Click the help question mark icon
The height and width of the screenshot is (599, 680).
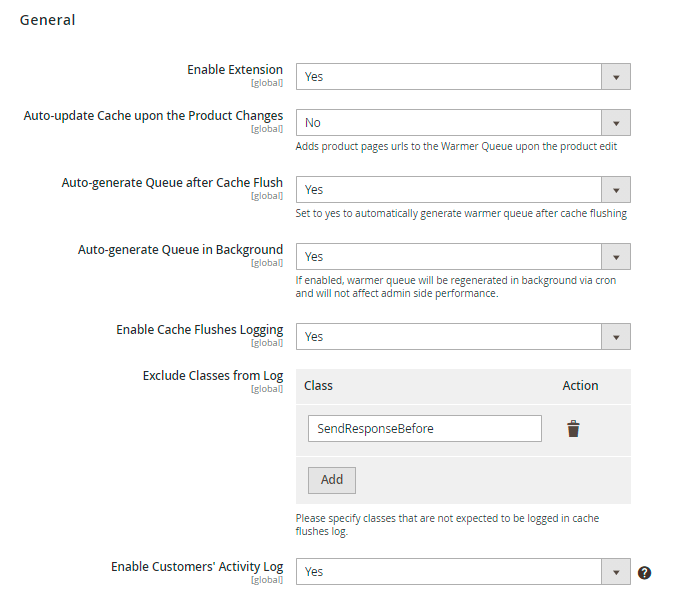point(645,572)
